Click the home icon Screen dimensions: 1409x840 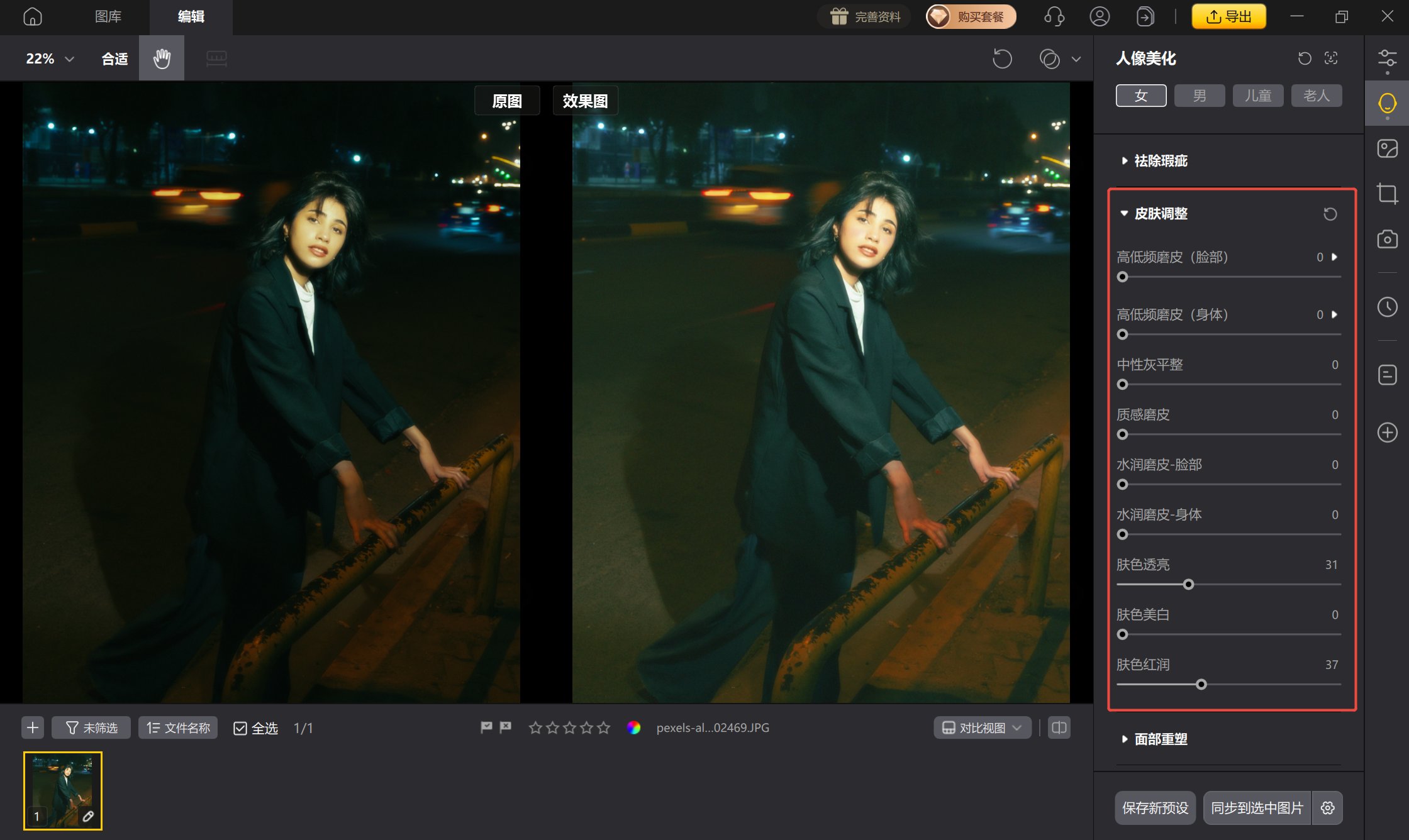[x=33, y=16]
